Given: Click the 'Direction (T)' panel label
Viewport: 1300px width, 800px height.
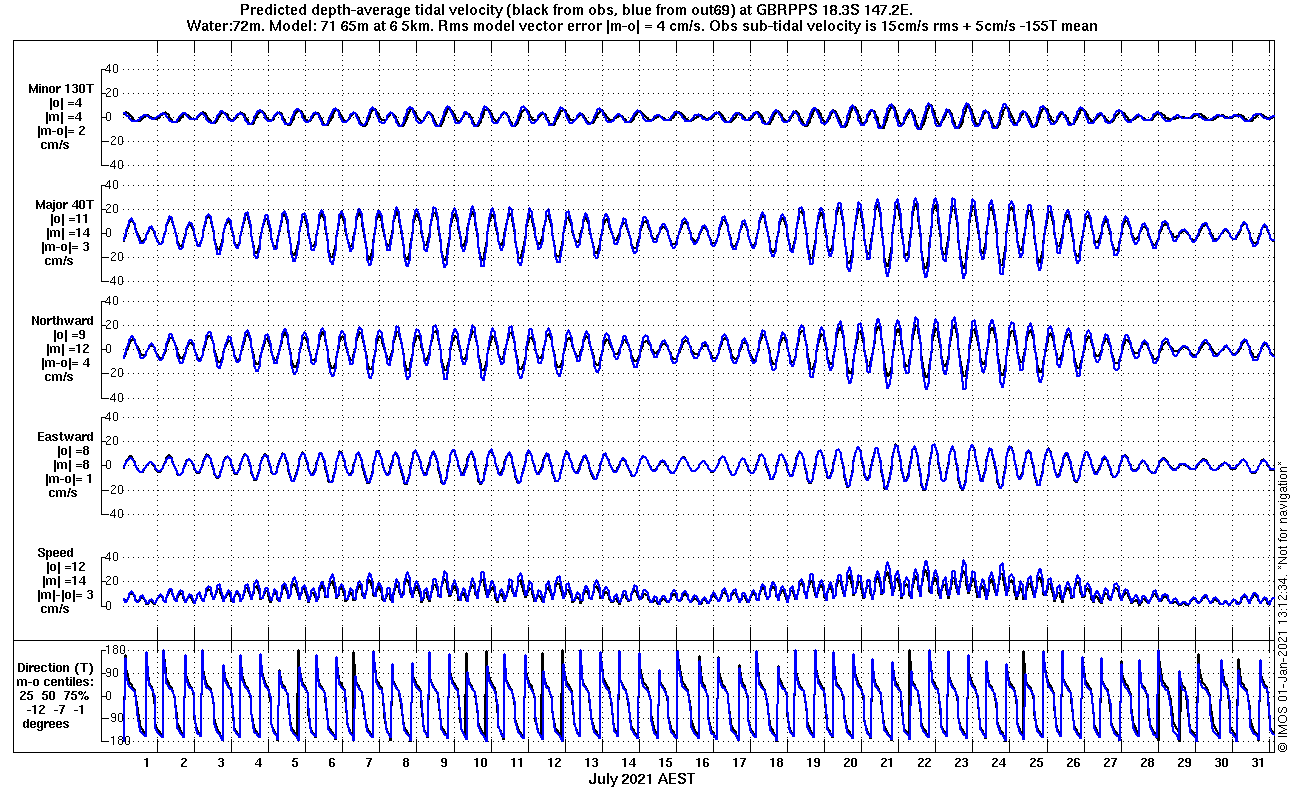Looking at the screenshot, I should tap(57, 668).
